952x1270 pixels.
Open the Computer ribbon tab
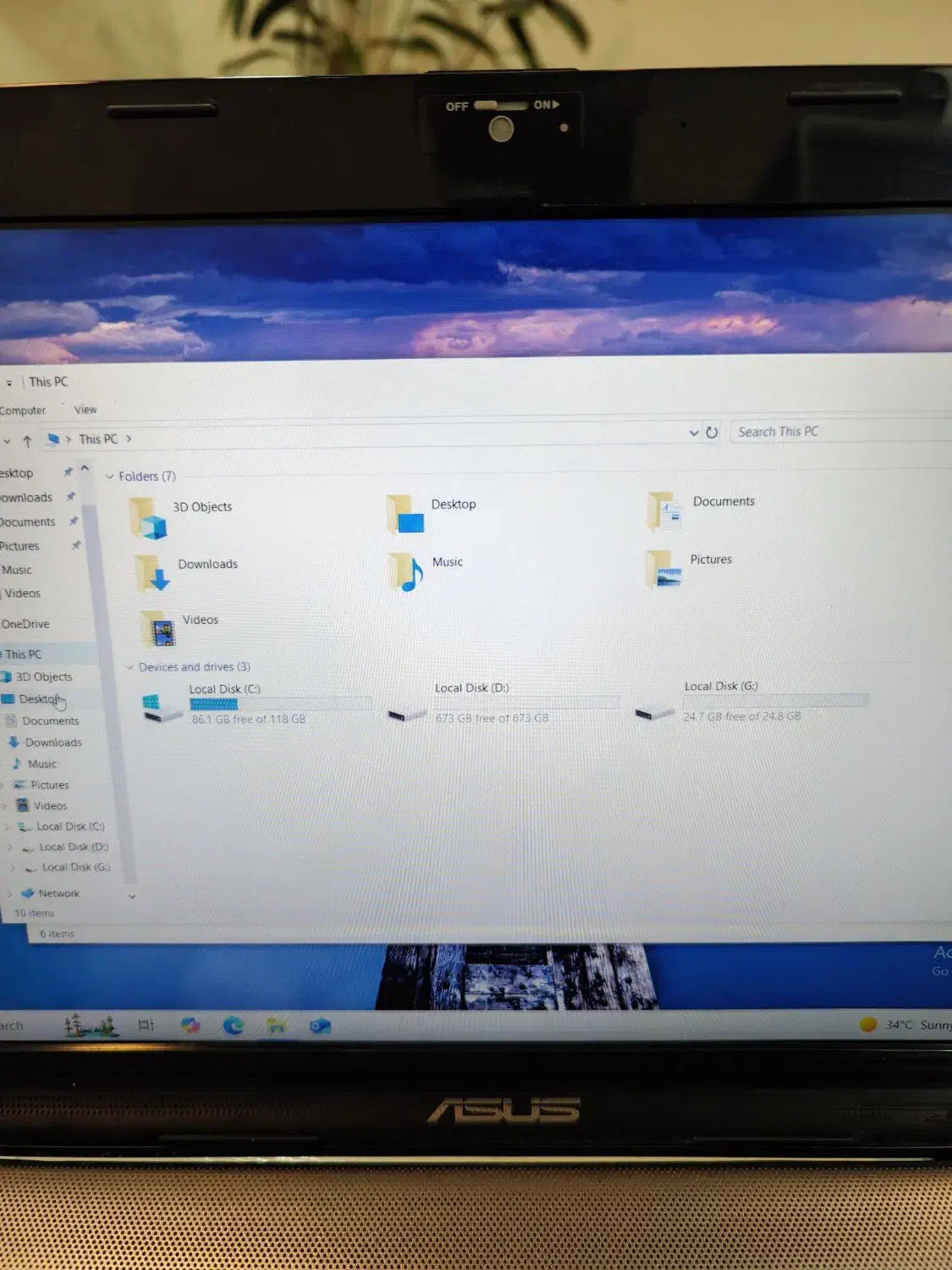(x=23, y=411)
